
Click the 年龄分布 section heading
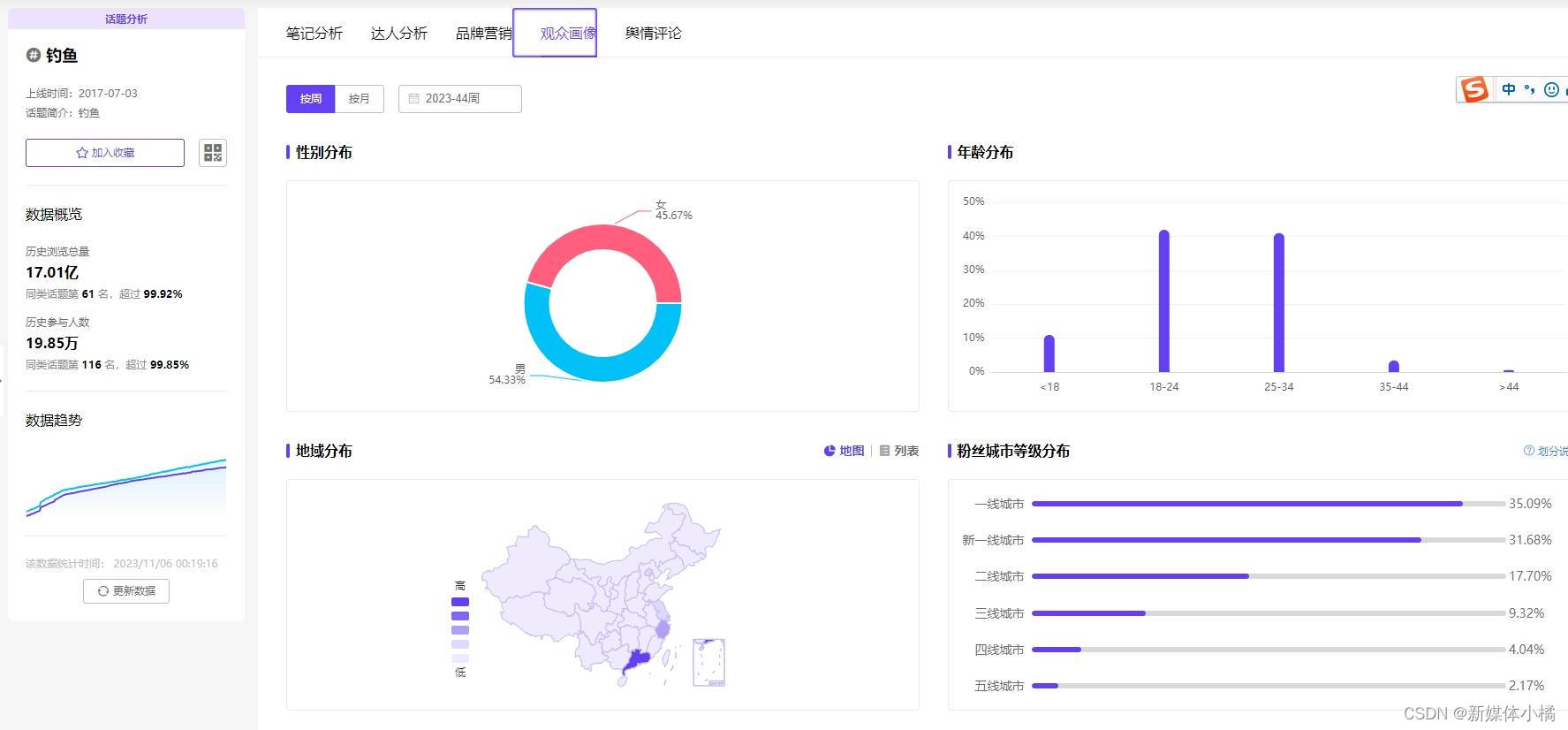coord(985,152)
